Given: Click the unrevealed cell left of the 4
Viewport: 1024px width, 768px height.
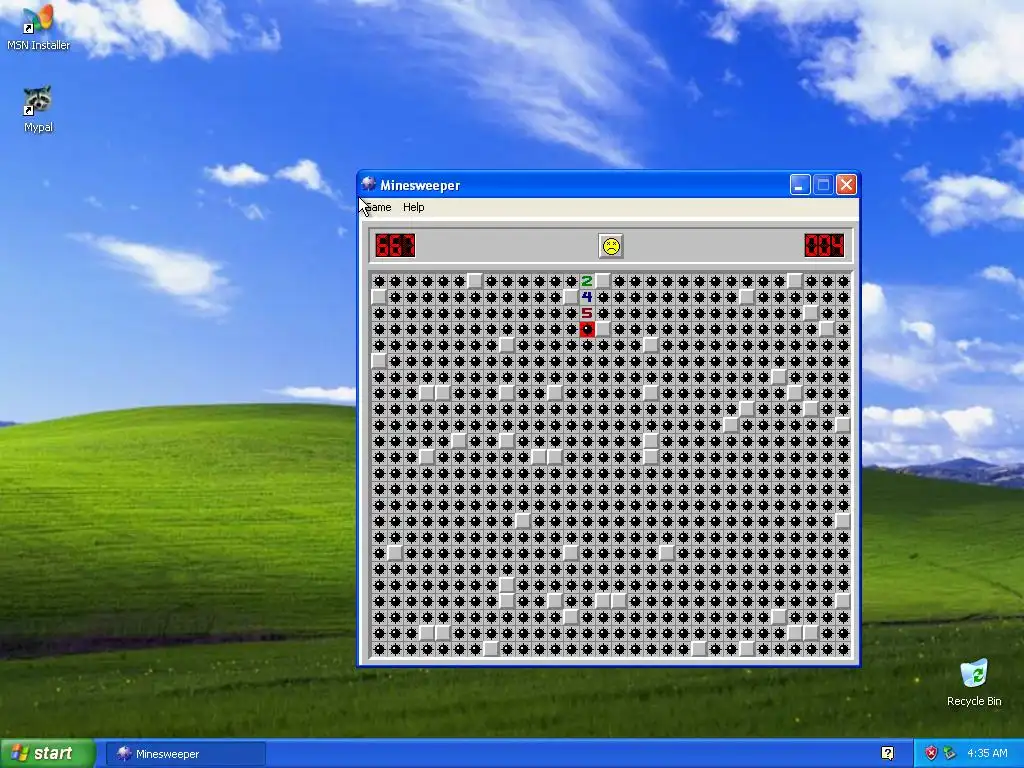Looking at the screenshot, I should point(571,297).
